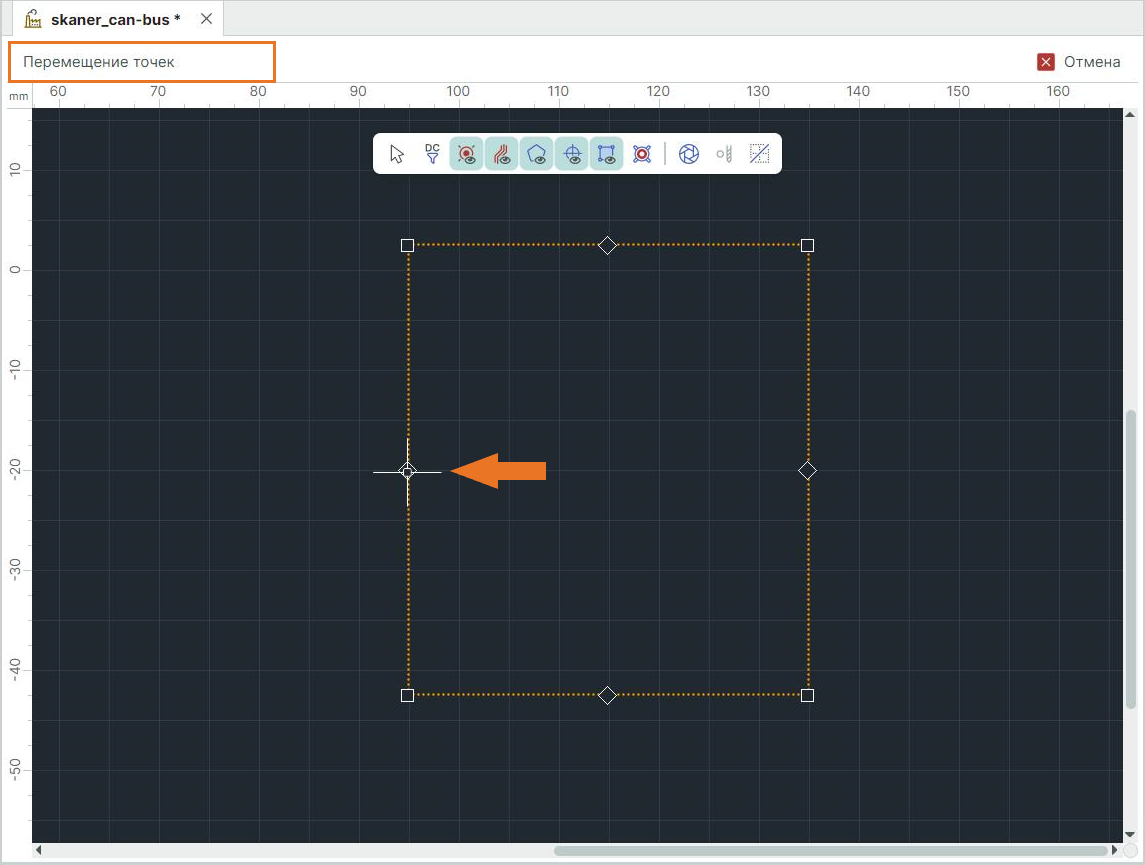This screenshot has width=1145, height=865.
Task: Close the skaner_can-bus tab
Action: coord(206,19)
